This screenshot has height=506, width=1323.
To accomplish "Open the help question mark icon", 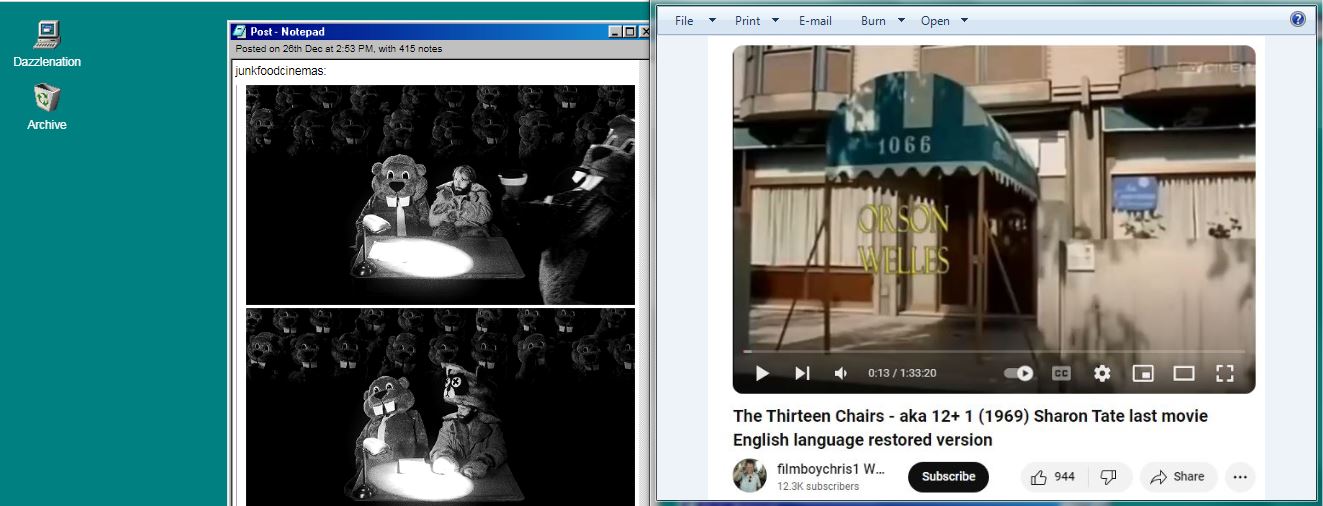I will tap(1298, 19).
